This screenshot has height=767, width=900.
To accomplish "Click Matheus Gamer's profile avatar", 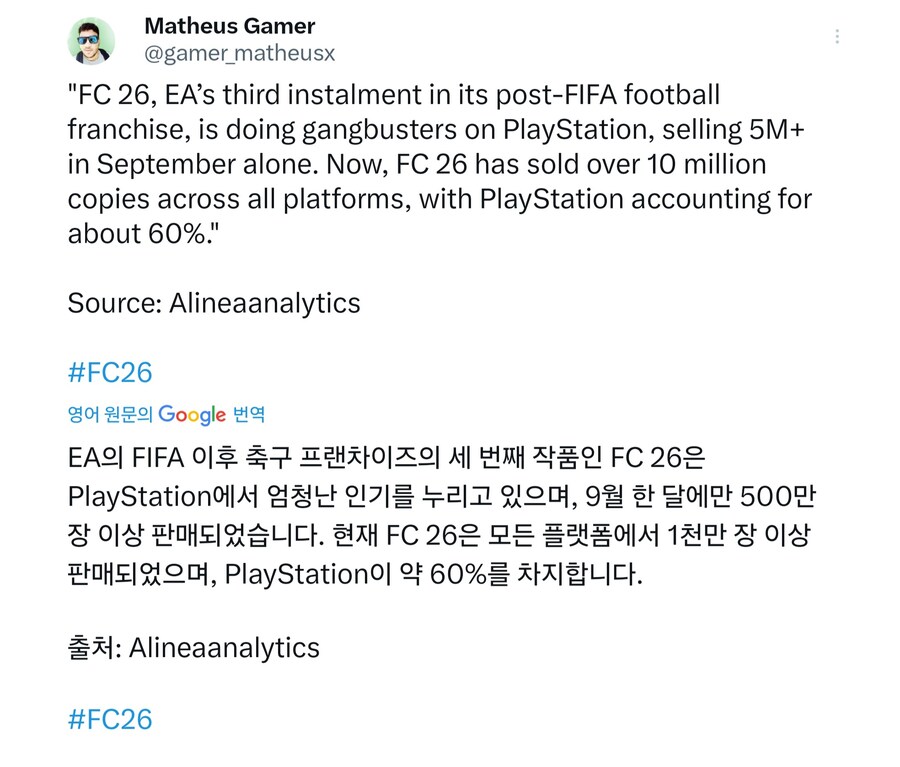I will coord(91,40).
